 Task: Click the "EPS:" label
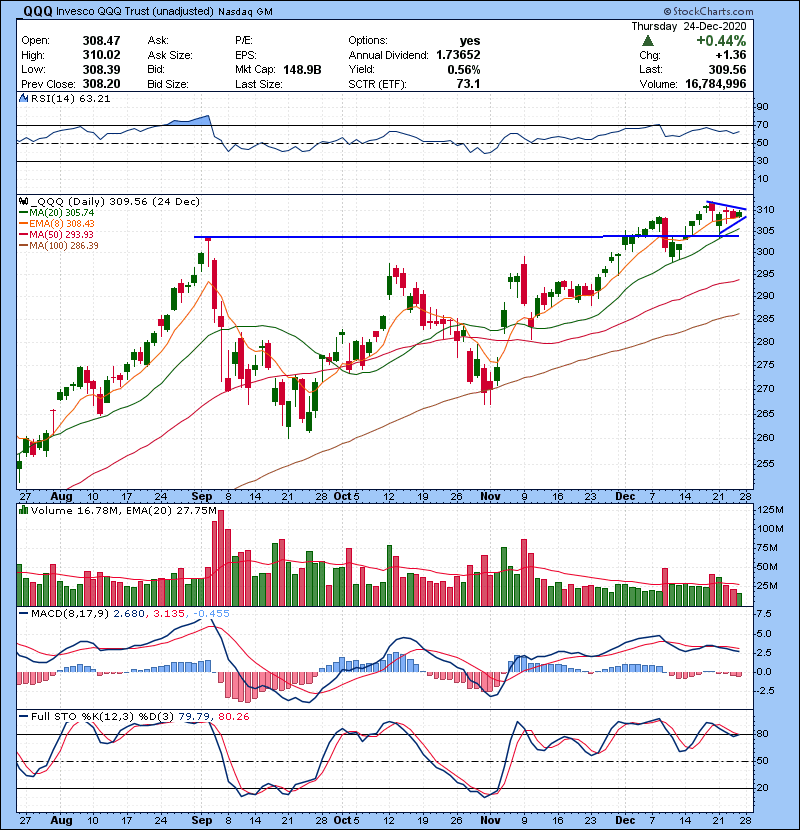point(246,55)
